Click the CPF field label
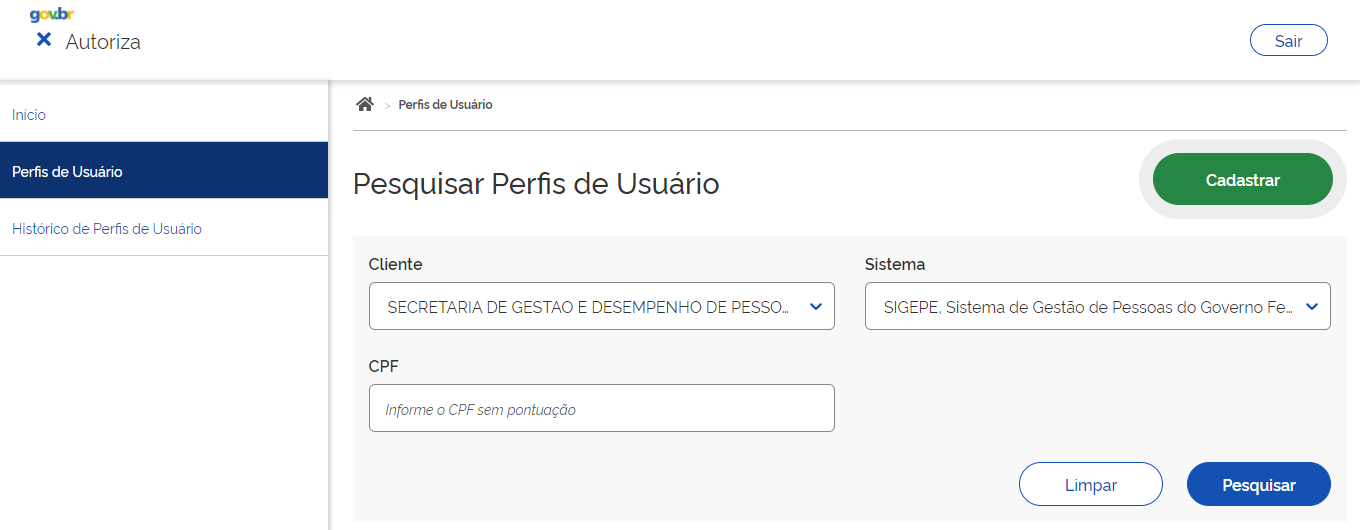1360x530 pixels. [x=384, y=366]
